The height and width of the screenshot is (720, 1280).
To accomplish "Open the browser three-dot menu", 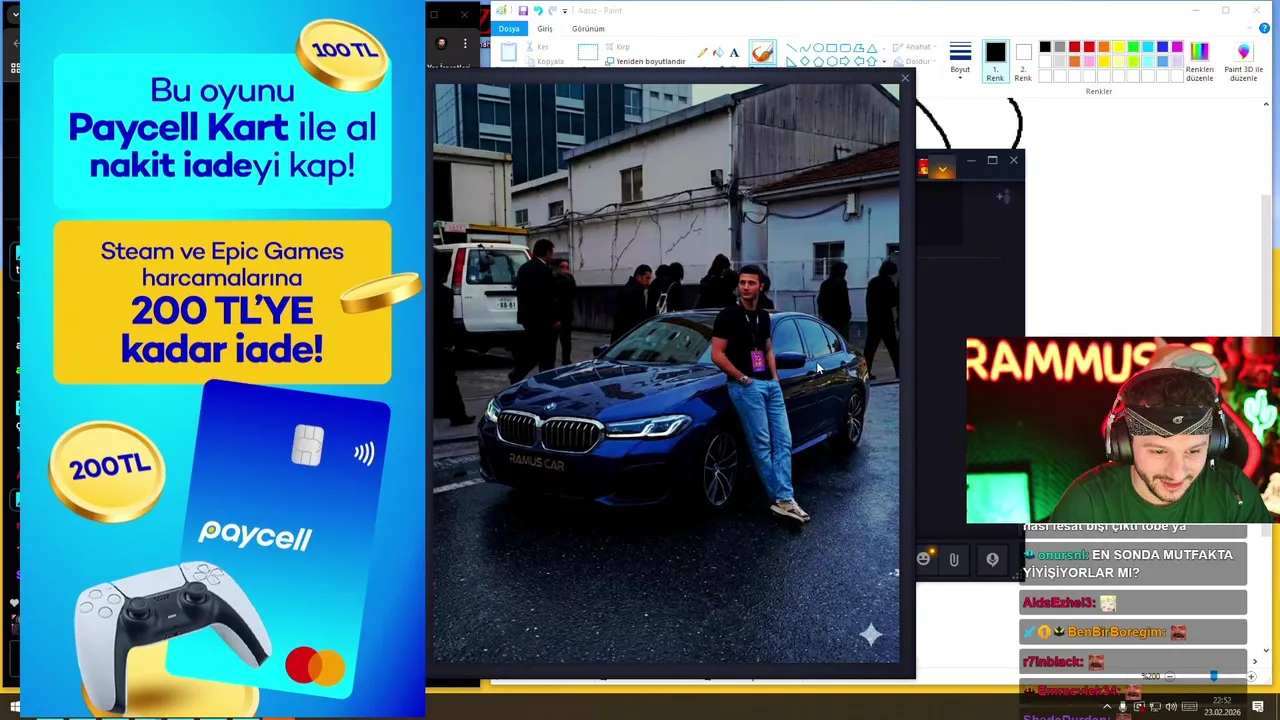I will (x=464, y=43).
